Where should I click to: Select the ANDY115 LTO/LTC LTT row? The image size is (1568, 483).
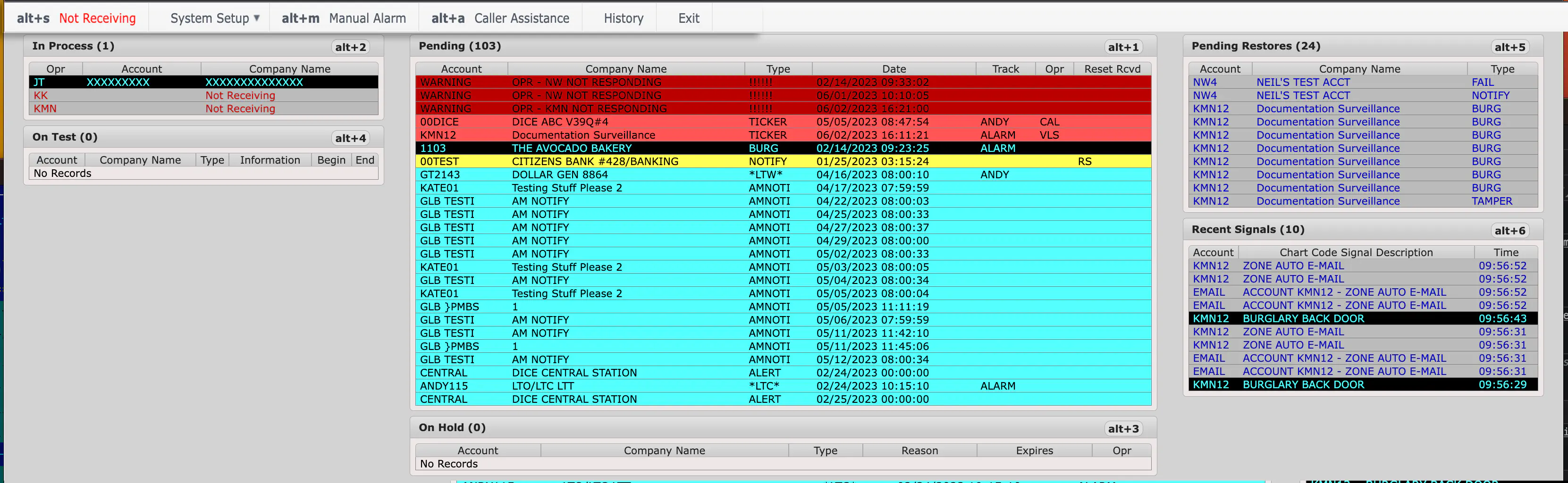click(x=784, y=386)
